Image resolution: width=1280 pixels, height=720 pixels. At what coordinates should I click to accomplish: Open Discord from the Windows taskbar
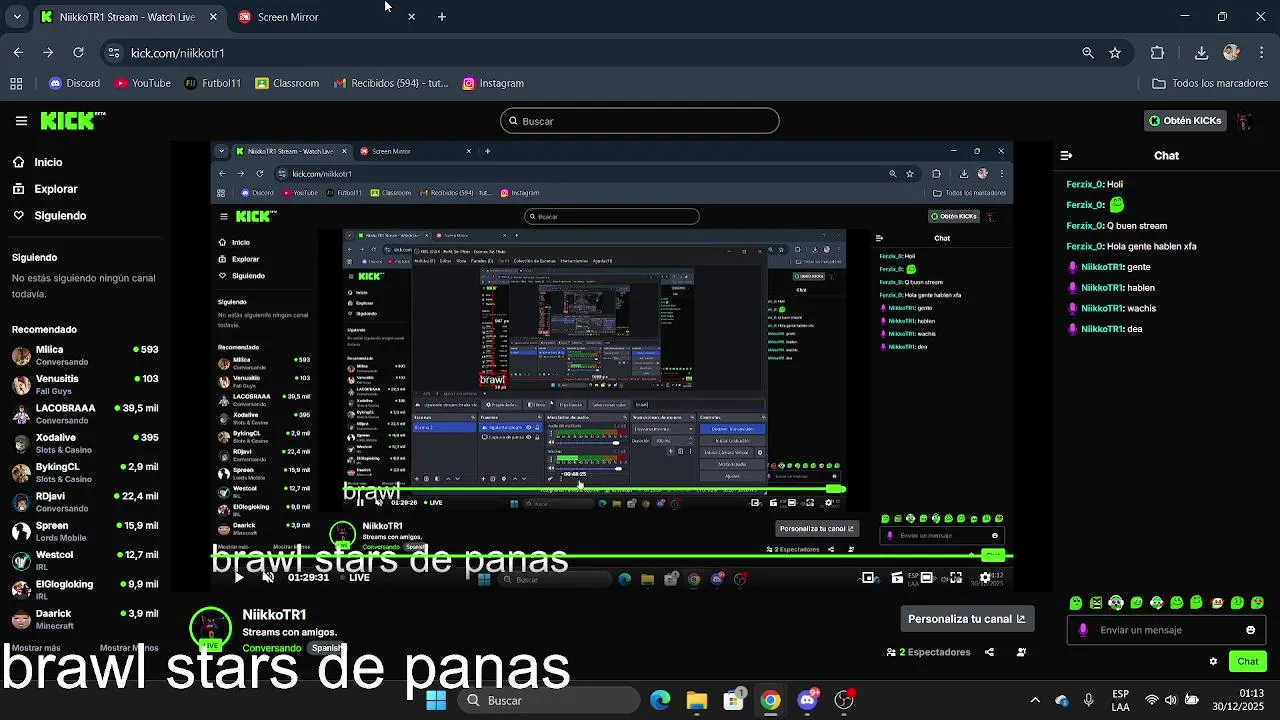coord(807,700)
